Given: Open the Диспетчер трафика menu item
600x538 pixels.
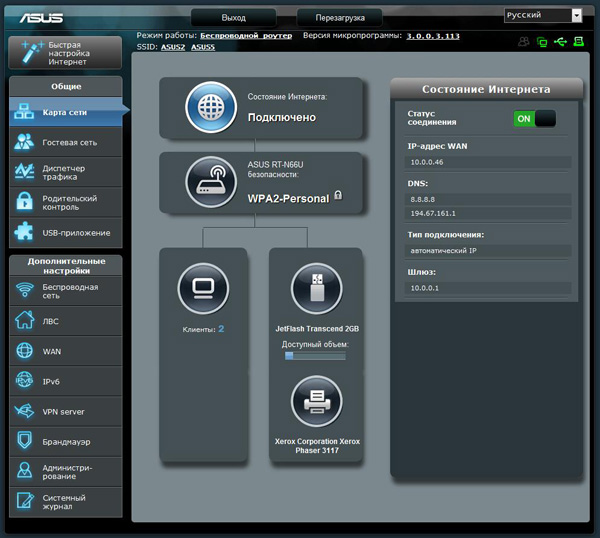Looking at the screenshot, I should pyautogui.click(x=66, y=172).
